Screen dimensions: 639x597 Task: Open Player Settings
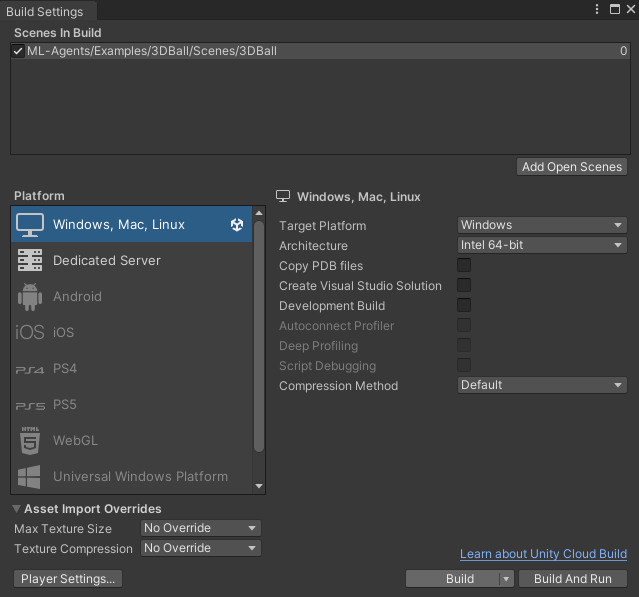pyautogui.click(x=68, y=579)
